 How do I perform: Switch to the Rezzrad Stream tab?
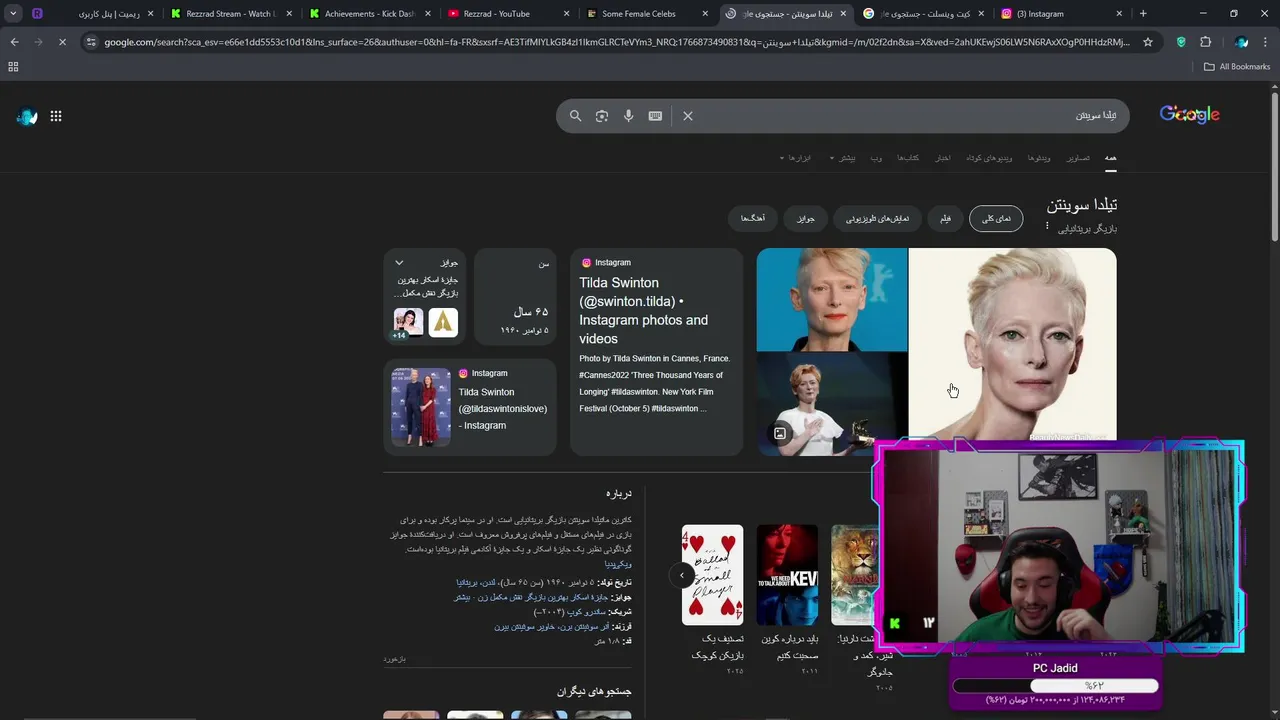(232, 14)
